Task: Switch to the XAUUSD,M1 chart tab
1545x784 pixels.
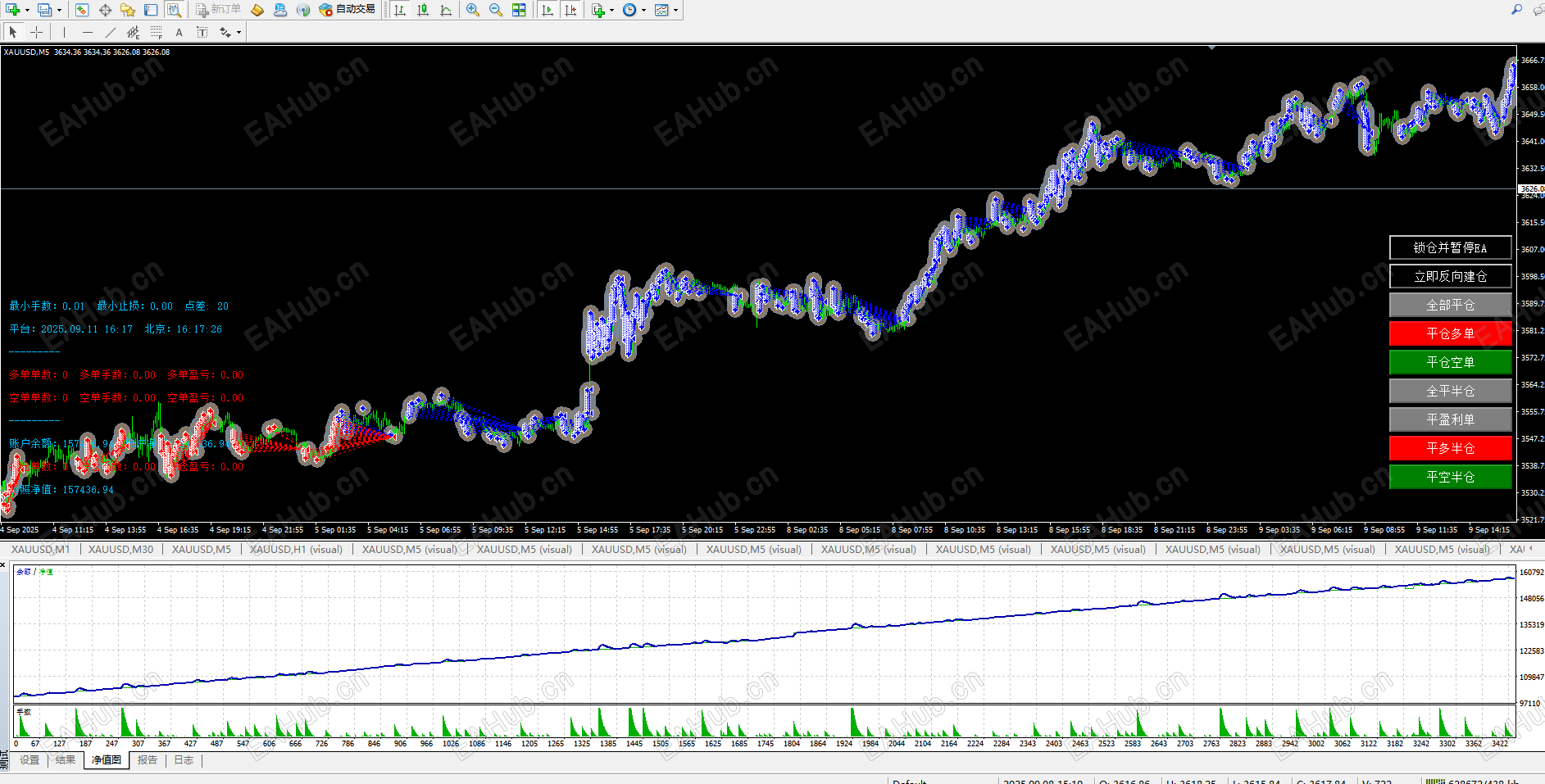Action: coord(40,550)
